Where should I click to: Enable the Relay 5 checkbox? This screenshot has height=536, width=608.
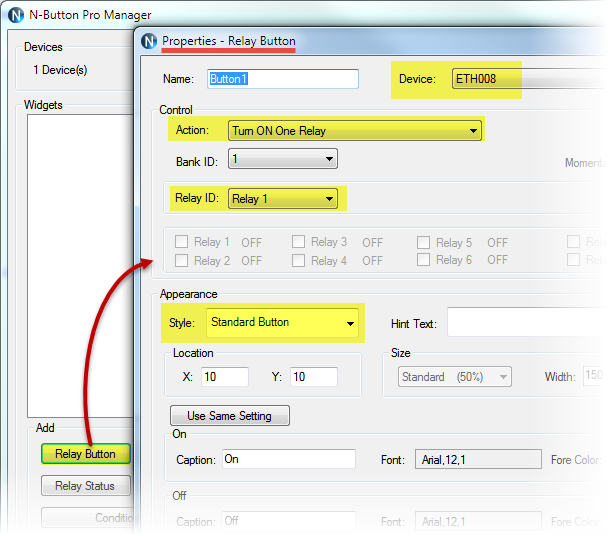tap(423, 242)
